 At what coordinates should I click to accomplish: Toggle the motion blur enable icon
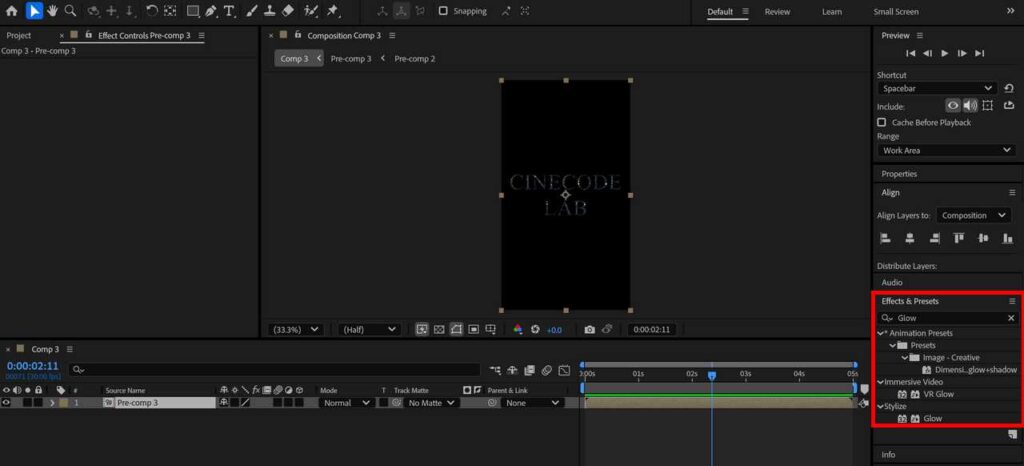[547, 370]
